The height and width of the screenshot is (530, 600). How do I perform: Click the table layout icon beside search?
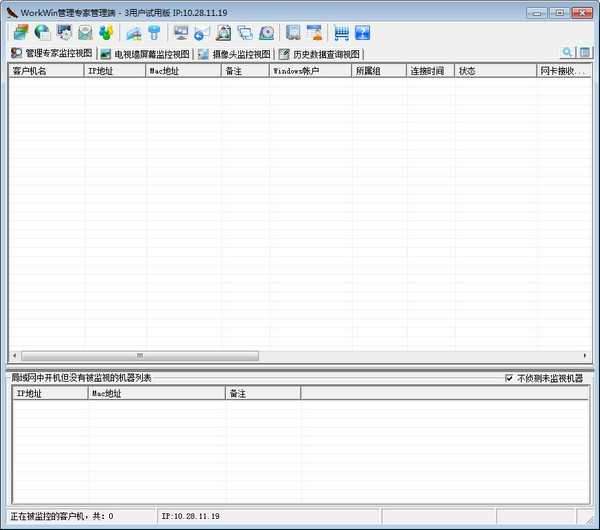(x=584, y=52)
